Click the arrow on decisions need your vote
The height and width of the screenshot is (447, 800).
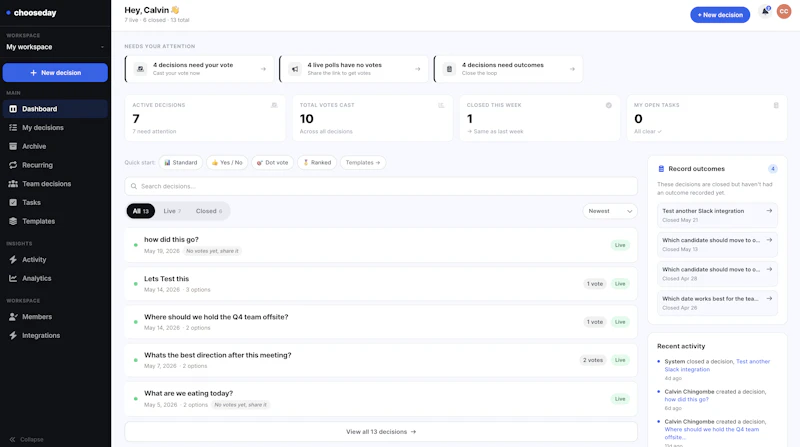[x=263, y=69]
